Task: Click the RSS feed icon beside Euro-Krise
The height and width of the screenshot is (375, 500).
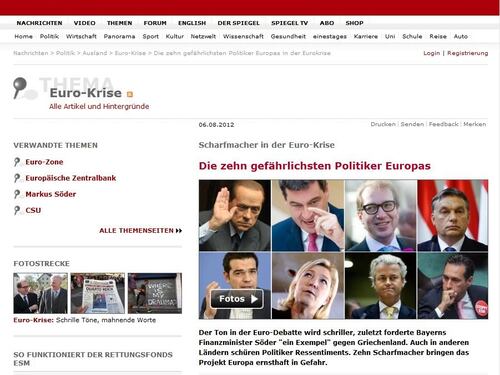Action: click(130, 94)
